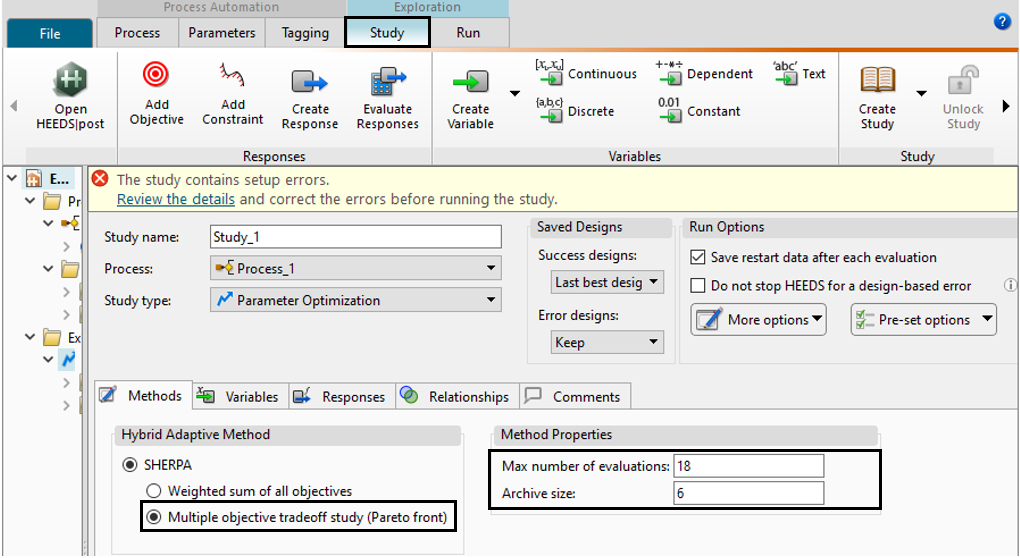Click the Create Variable icon
The height and width of the screenshot is (558, 1020).
pos(470,82)
